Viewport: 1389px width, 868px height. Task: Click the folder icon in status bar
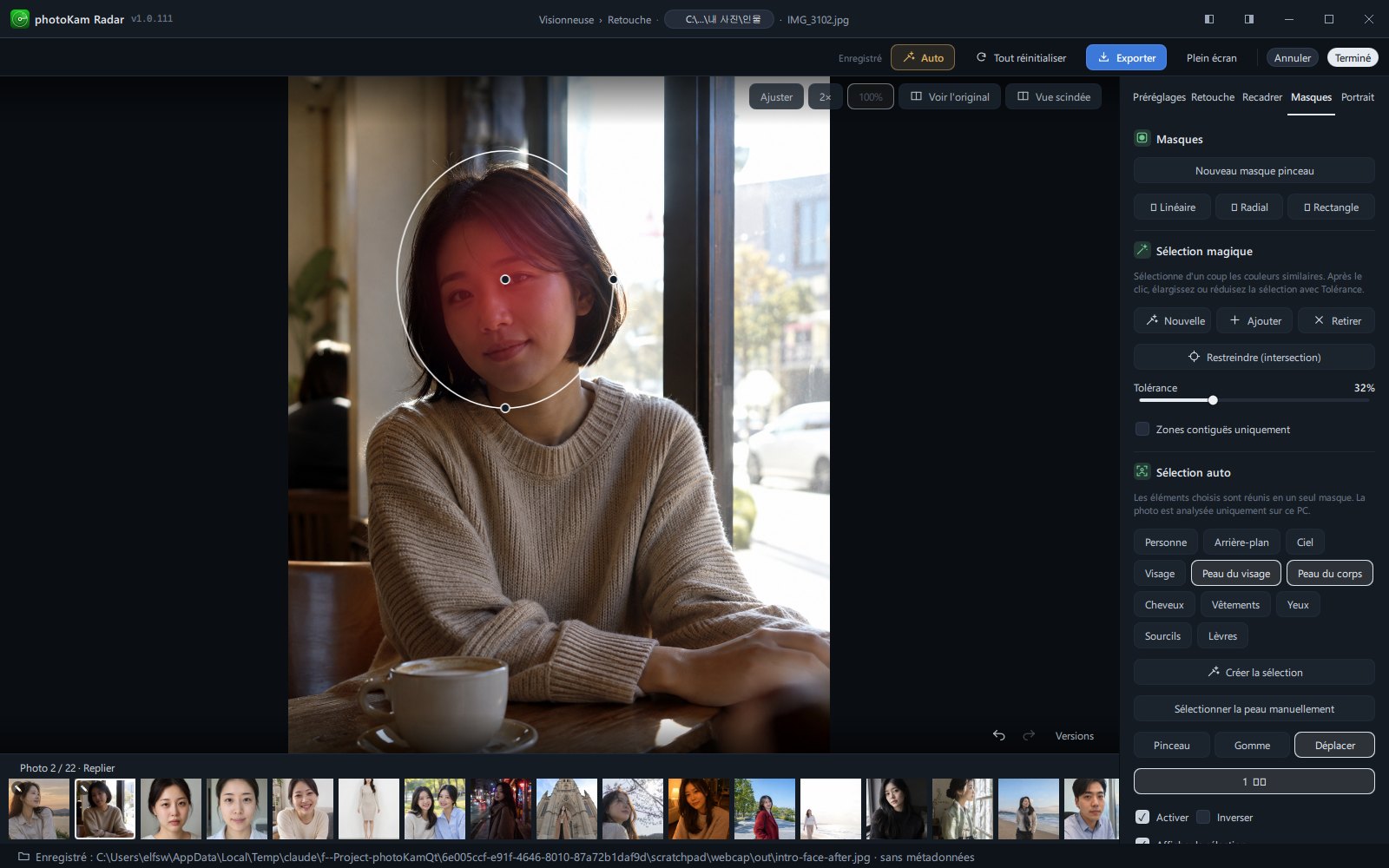pos(23,857)
